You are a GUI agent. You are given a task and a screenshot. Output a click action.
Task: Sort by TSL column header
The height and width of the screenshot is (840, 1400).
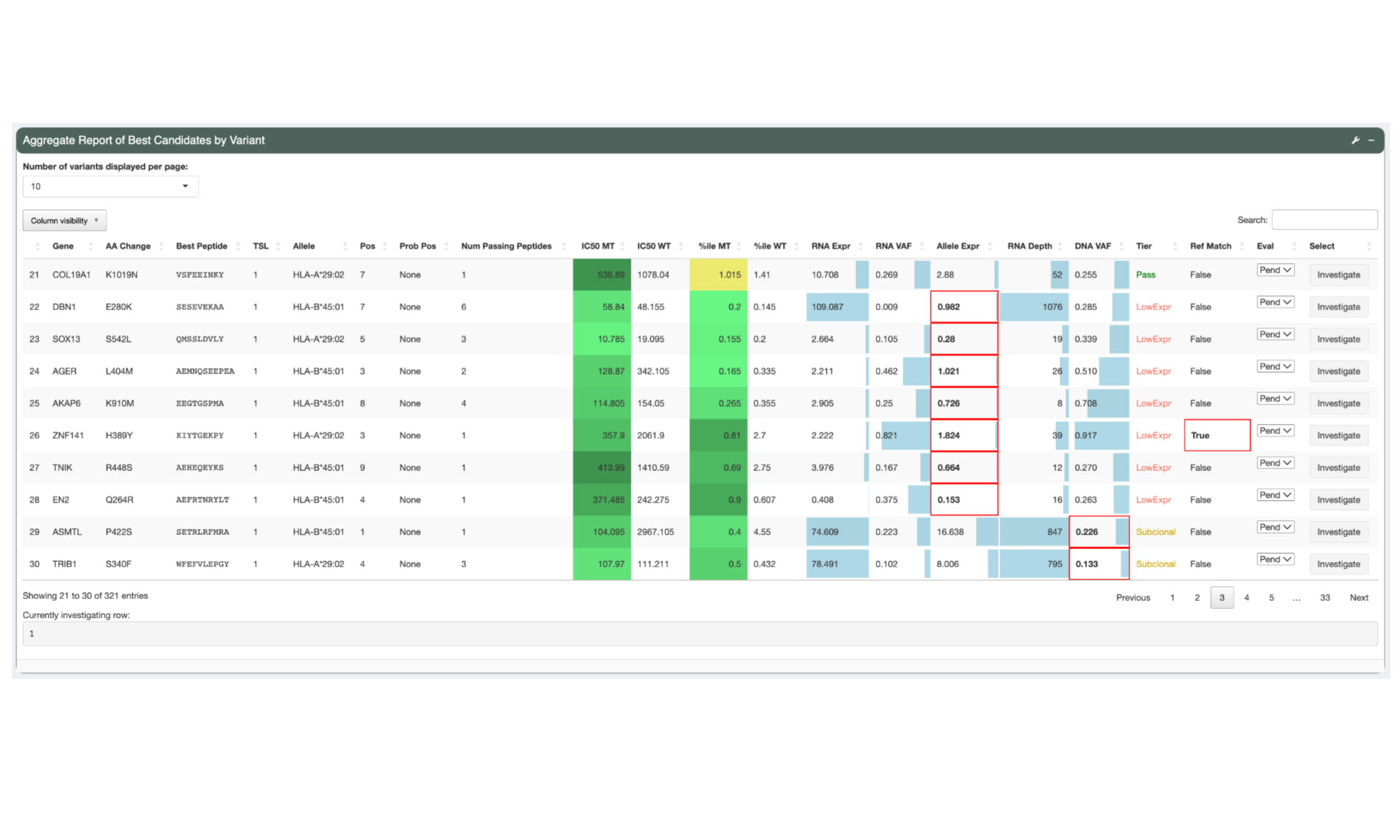[260, 246]
